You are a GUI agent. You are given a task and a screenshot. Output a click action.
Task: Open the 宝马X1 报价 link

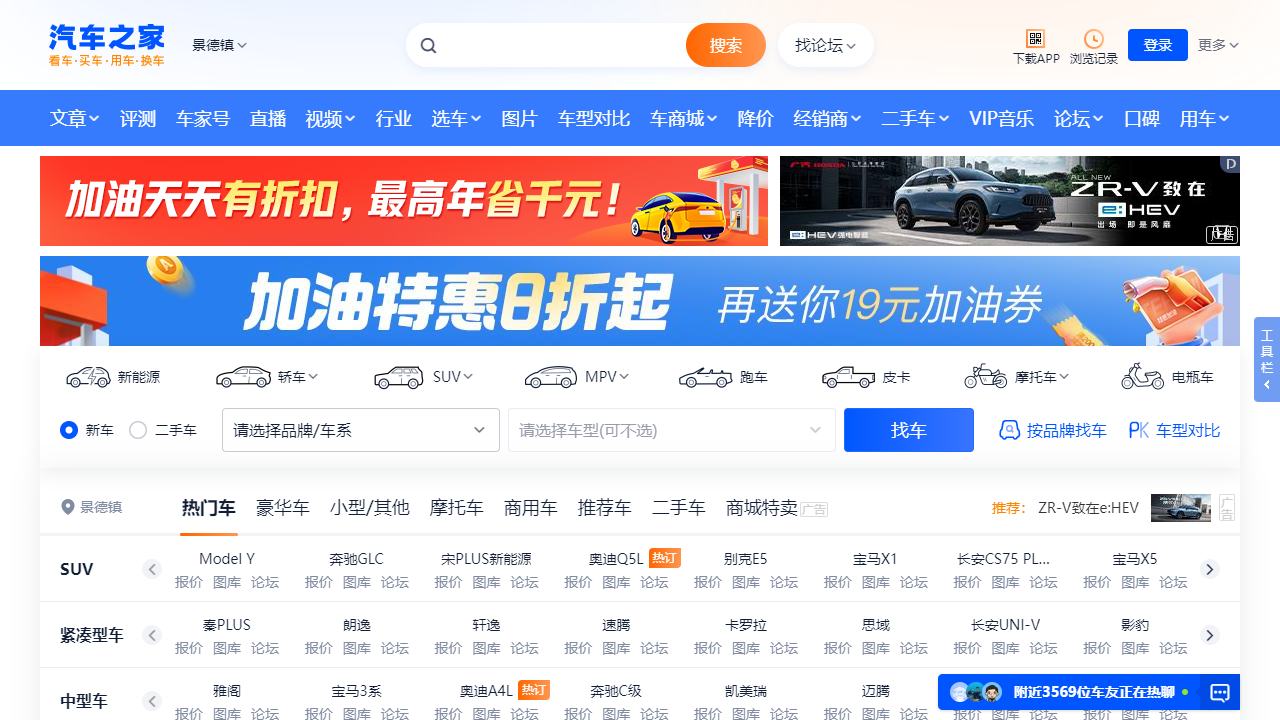(x=838, y=582)
